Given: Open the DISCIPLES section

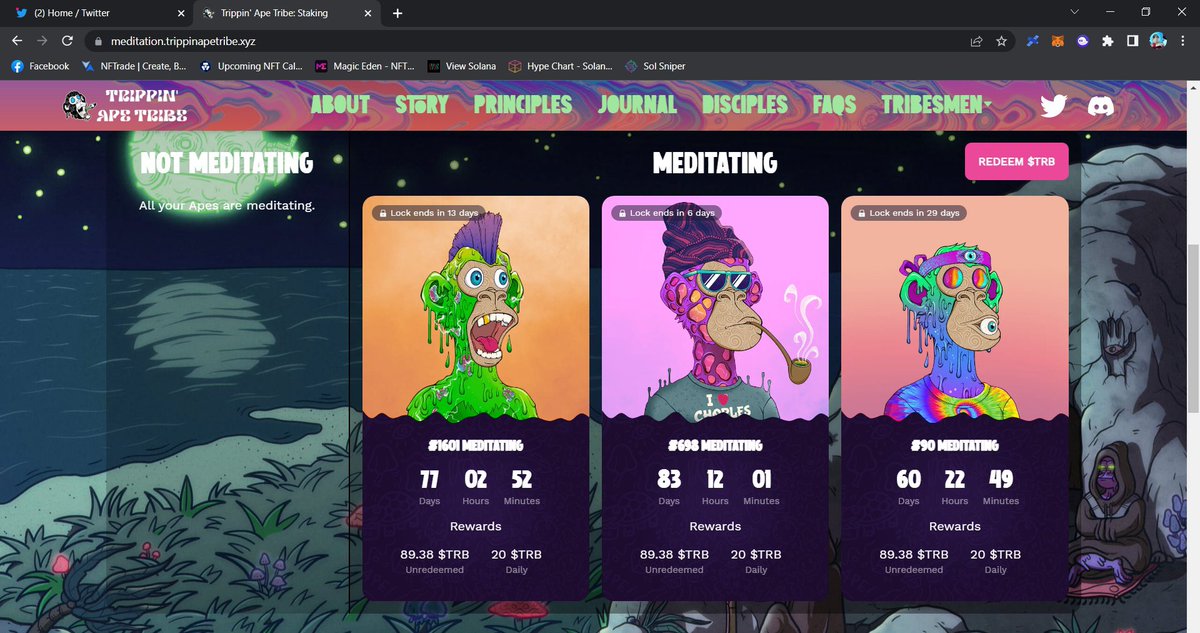Looking at the screenshot, I should (x=745, y=105).
